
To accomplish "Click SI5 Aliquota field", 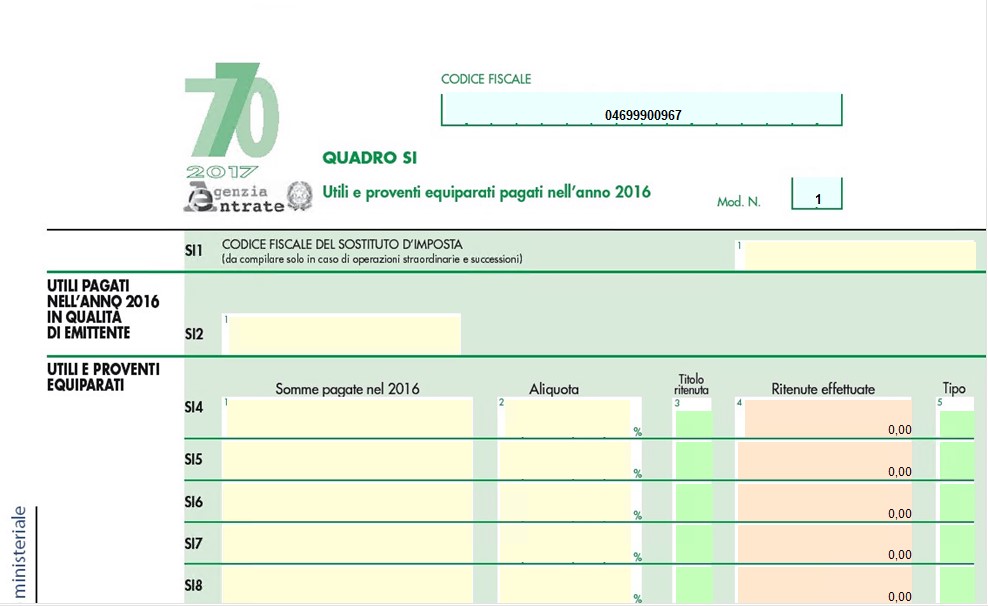I will click(x=565, y=459).
